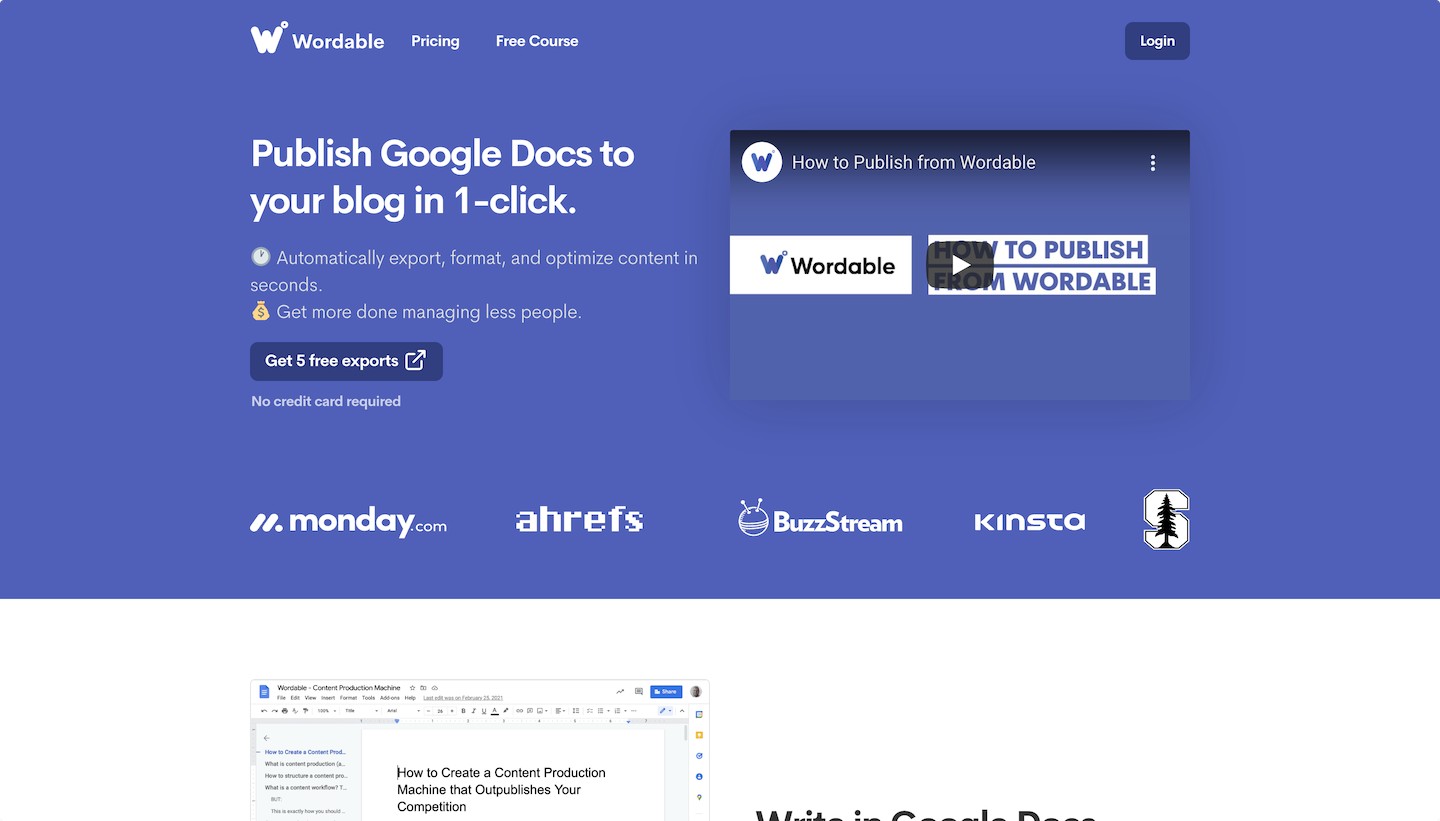
Task: Click the line spacing icon in Docs toolbar
Action: point(576,711)
